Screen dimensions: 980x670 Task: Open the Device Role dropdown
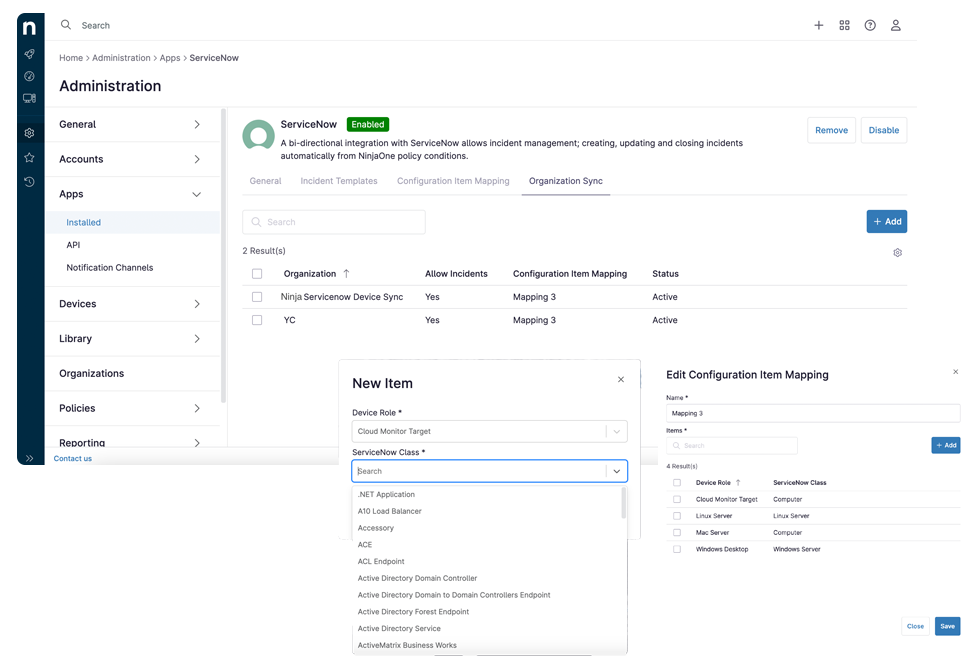[x=489, y=431]
